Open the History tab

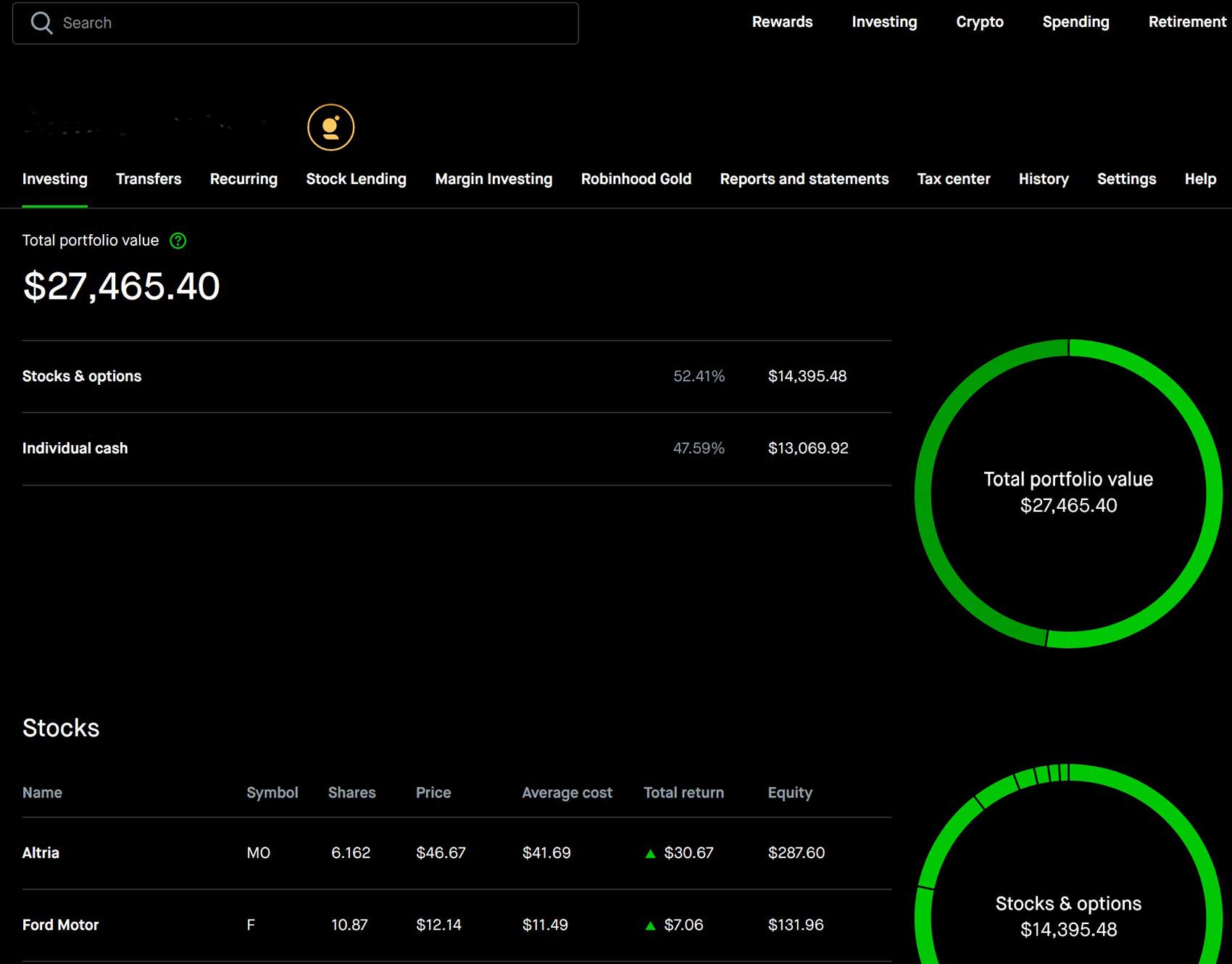point(1044,179)
